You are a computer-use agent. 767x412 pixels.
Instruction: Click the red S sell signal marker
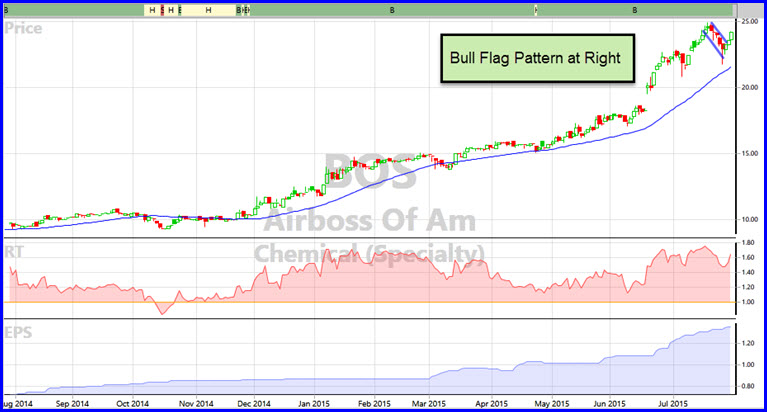(x=162, y=10)
